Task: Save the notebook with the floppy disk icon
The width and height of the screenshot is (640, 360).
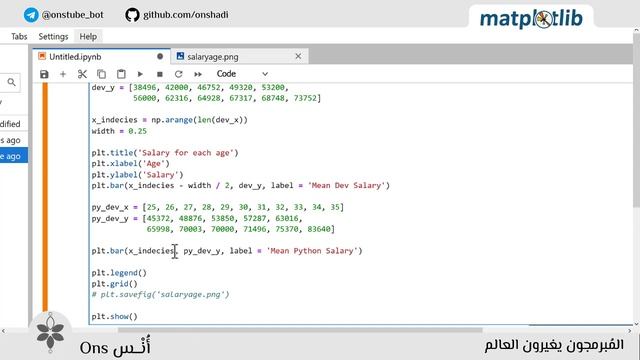Action: click(44, 74)
